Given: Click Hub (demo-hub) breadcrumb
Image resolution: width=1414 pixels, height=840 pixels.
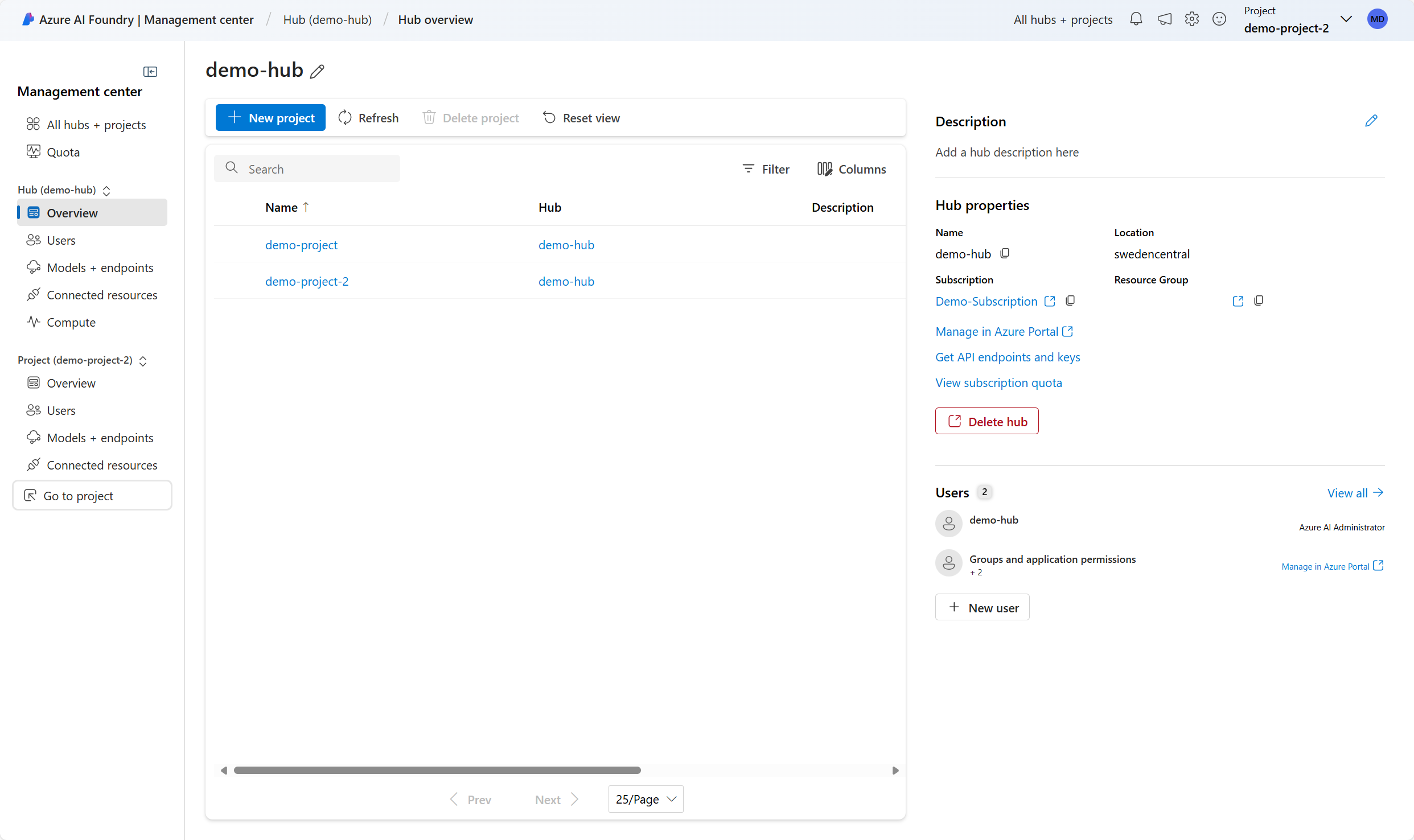Looking at the screenshot, I should point(327,19).
